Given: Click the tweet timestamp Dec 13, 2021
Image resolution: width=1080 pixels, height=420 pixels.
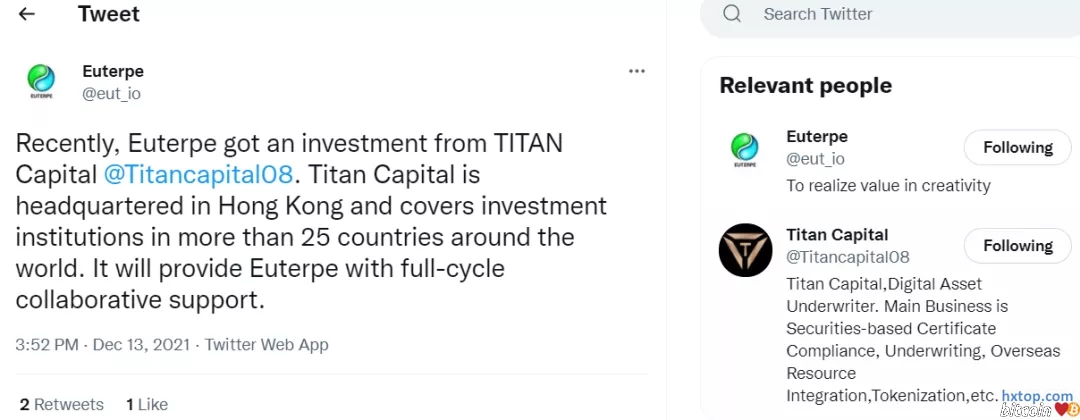Looking at the screenshot, I should pyautogui.click(x=143, y=345).
